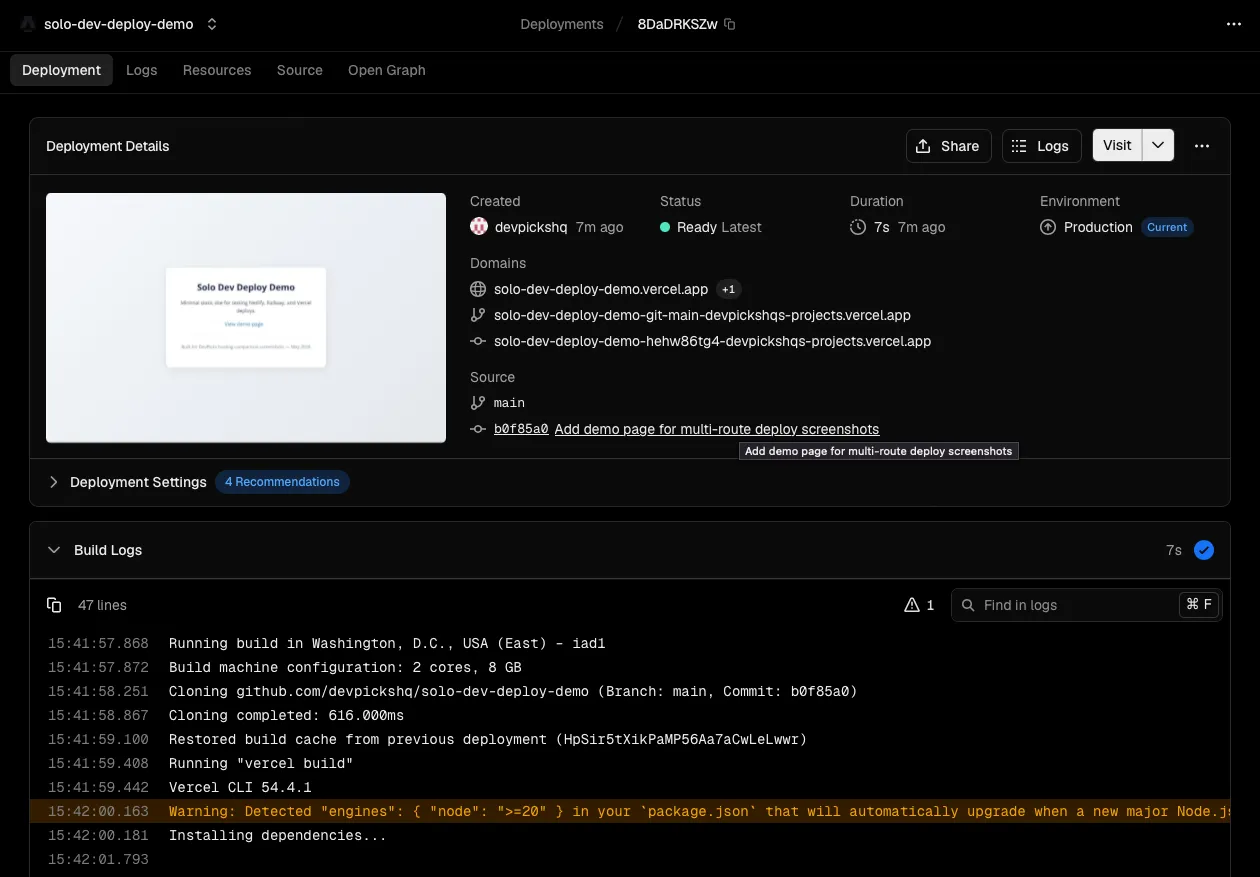The width and height of the screenshot is (1260, 877).
Task: Open the Open Graph tab
Action: pos(387,70)
